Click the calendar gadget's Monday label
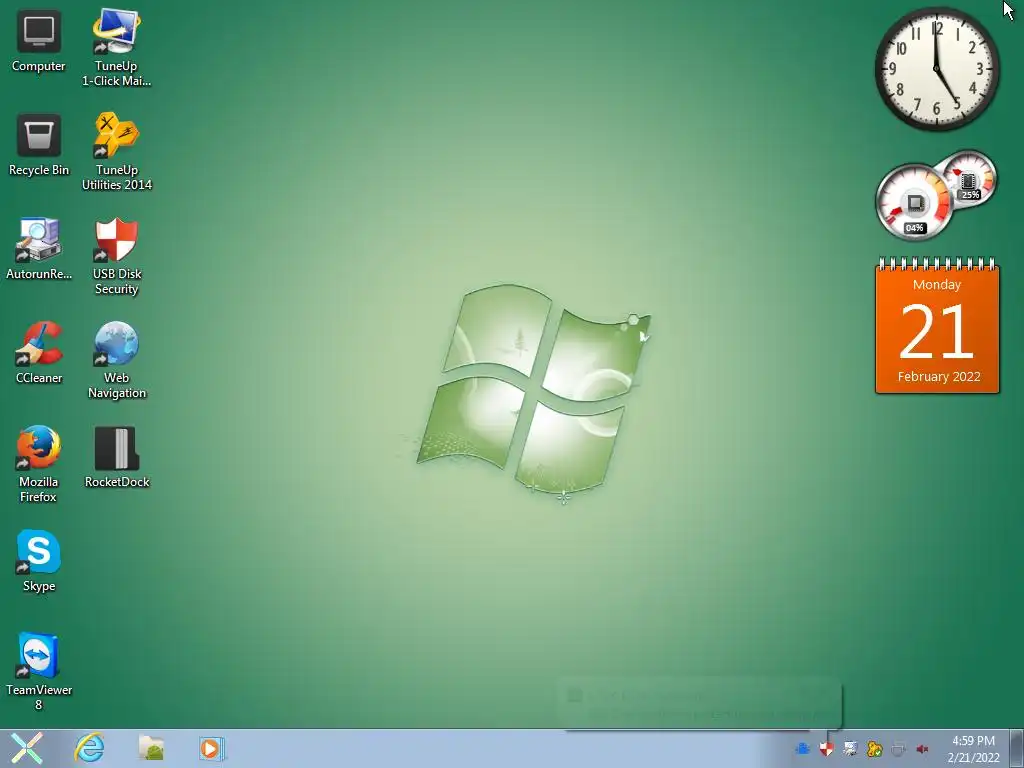The image size is (1024, 768). 936,285
